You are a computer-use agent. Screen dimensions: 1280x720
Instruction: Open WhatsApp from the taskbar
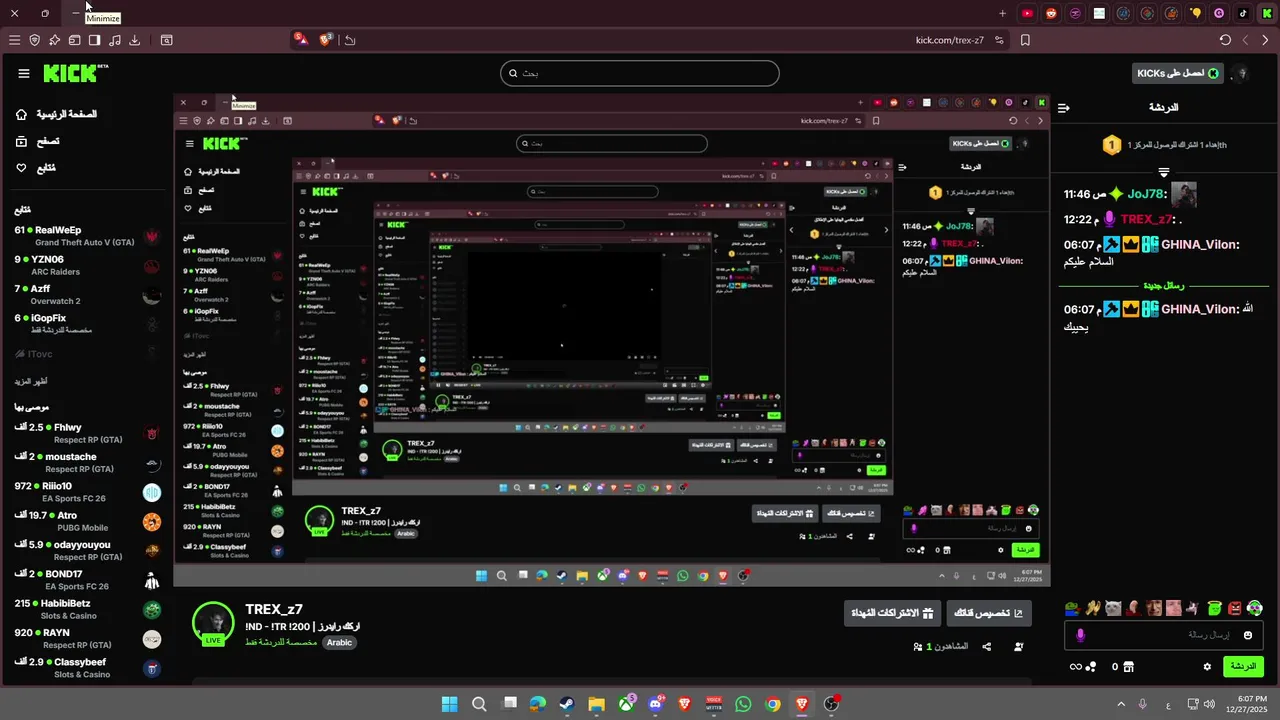[x=743, y=704]
